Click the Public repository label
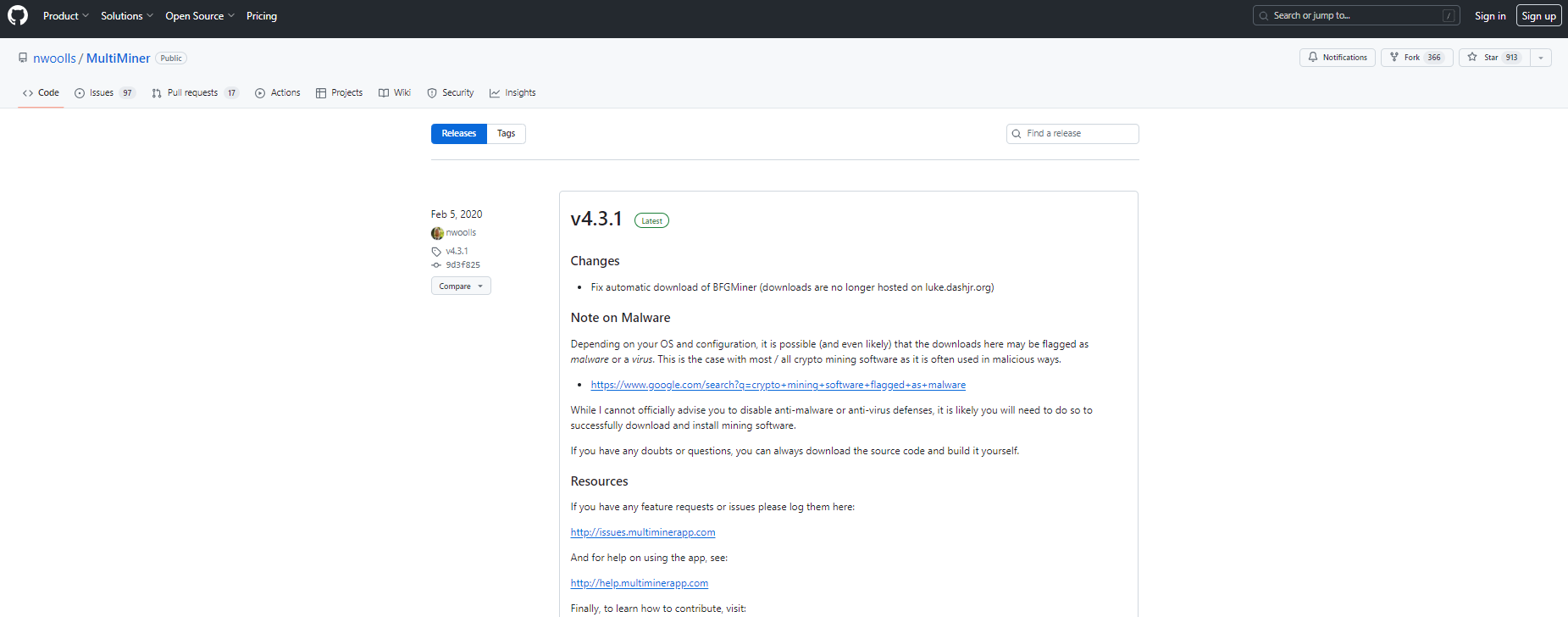Viewport: 1568px width, 617px height. click(x=171, y=58)
